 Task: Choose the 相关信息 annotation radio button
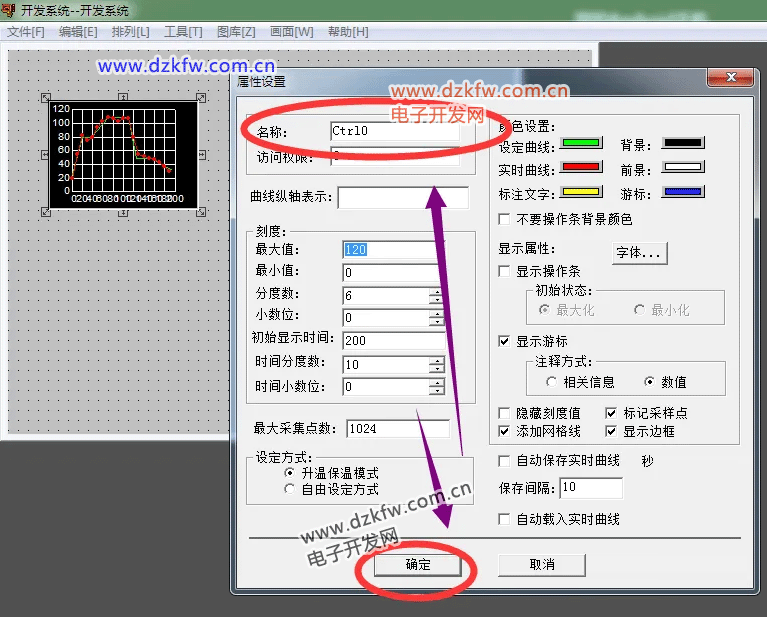click(551, 382)
